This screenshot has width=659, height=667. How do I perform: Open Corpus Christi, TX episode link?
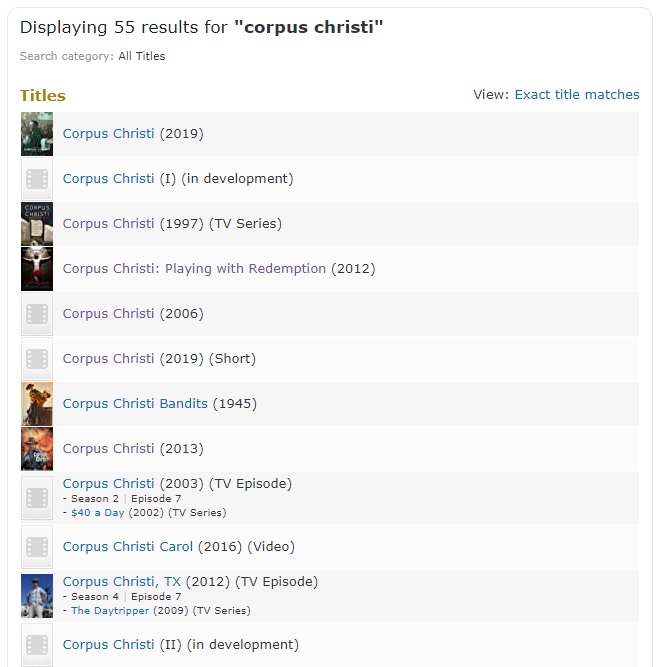coord(122,581)
